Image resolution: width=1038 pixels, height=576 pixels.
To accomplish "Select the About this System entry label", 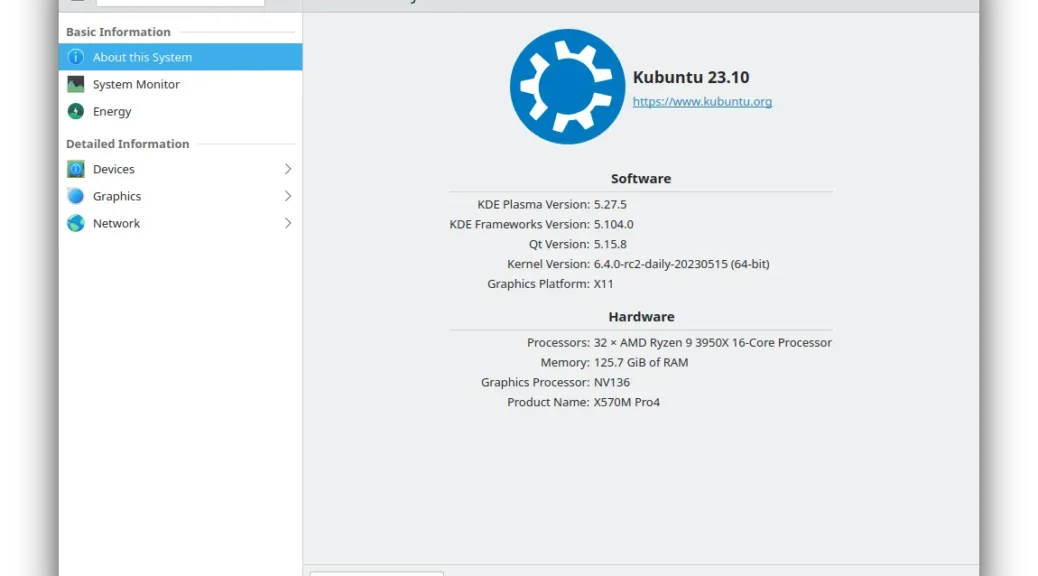I will 142,57.
